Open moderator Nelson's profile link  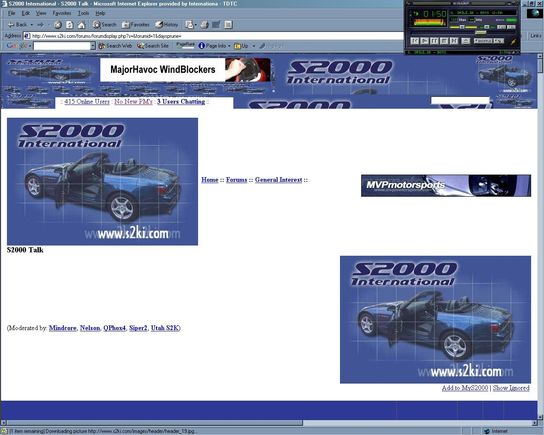[x=90, y=328]
